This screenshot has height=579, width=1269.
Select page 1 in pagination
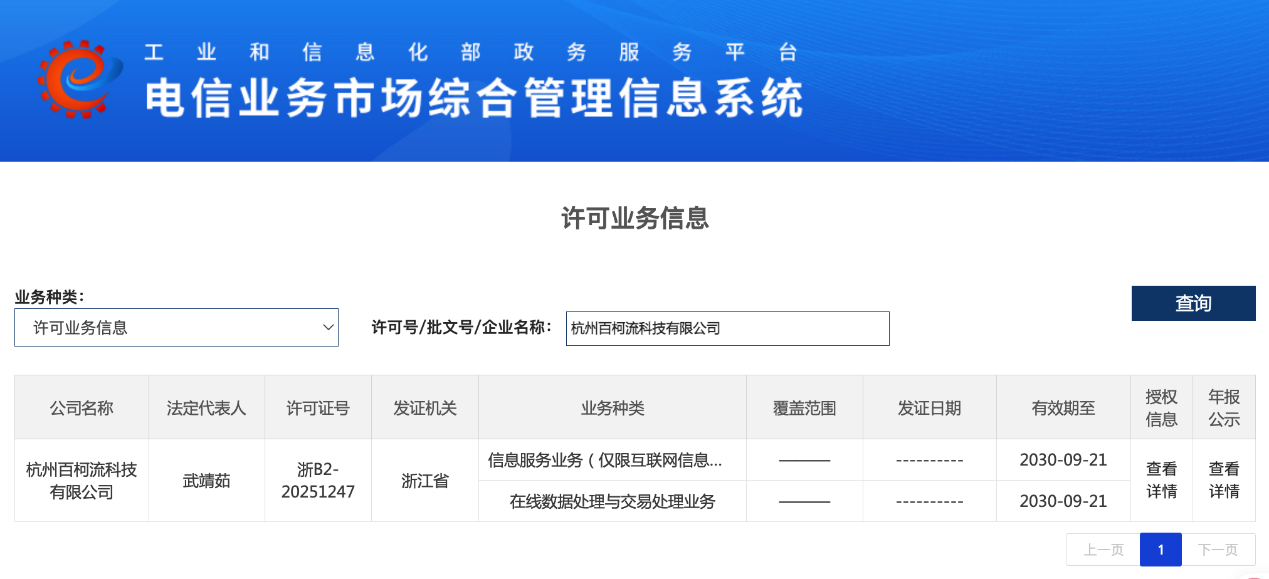[x=1161, y=550]
